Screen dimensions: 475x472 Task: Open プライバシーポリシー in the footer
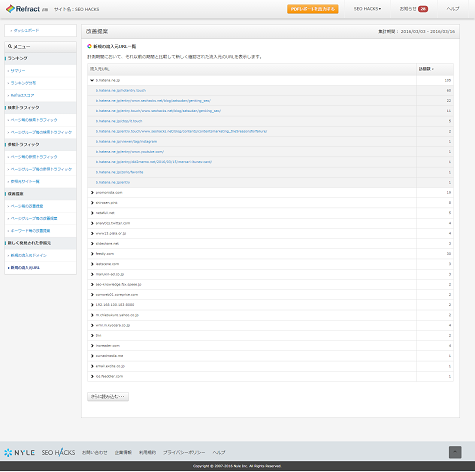pos(184,452)
